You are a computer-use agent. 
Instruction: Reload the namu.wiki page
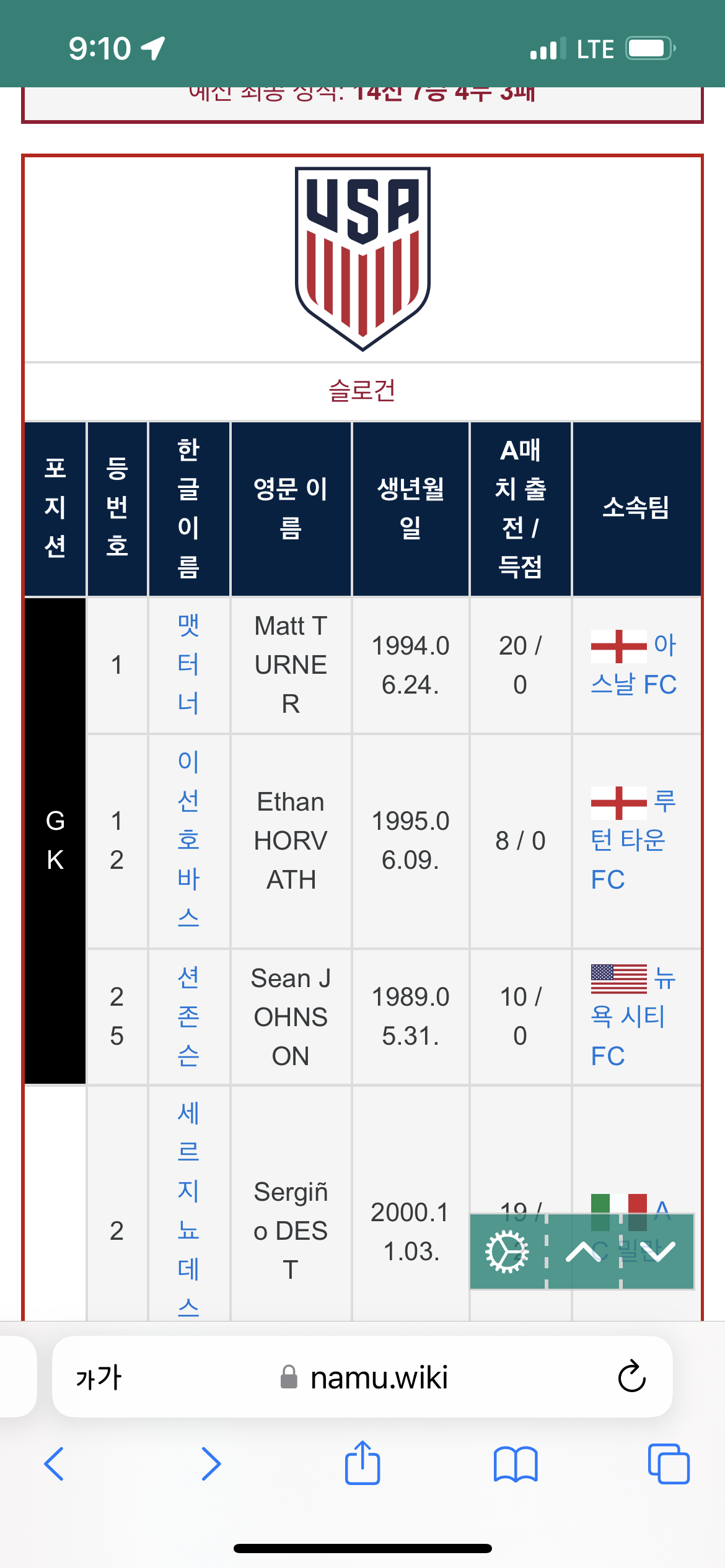click(632, 1376)
